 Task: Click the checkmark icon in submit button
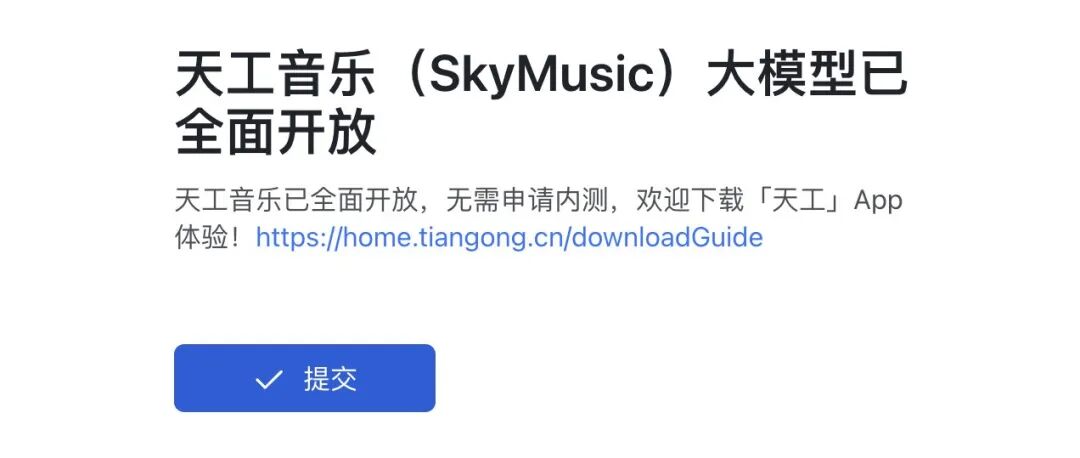click(269, 379)
